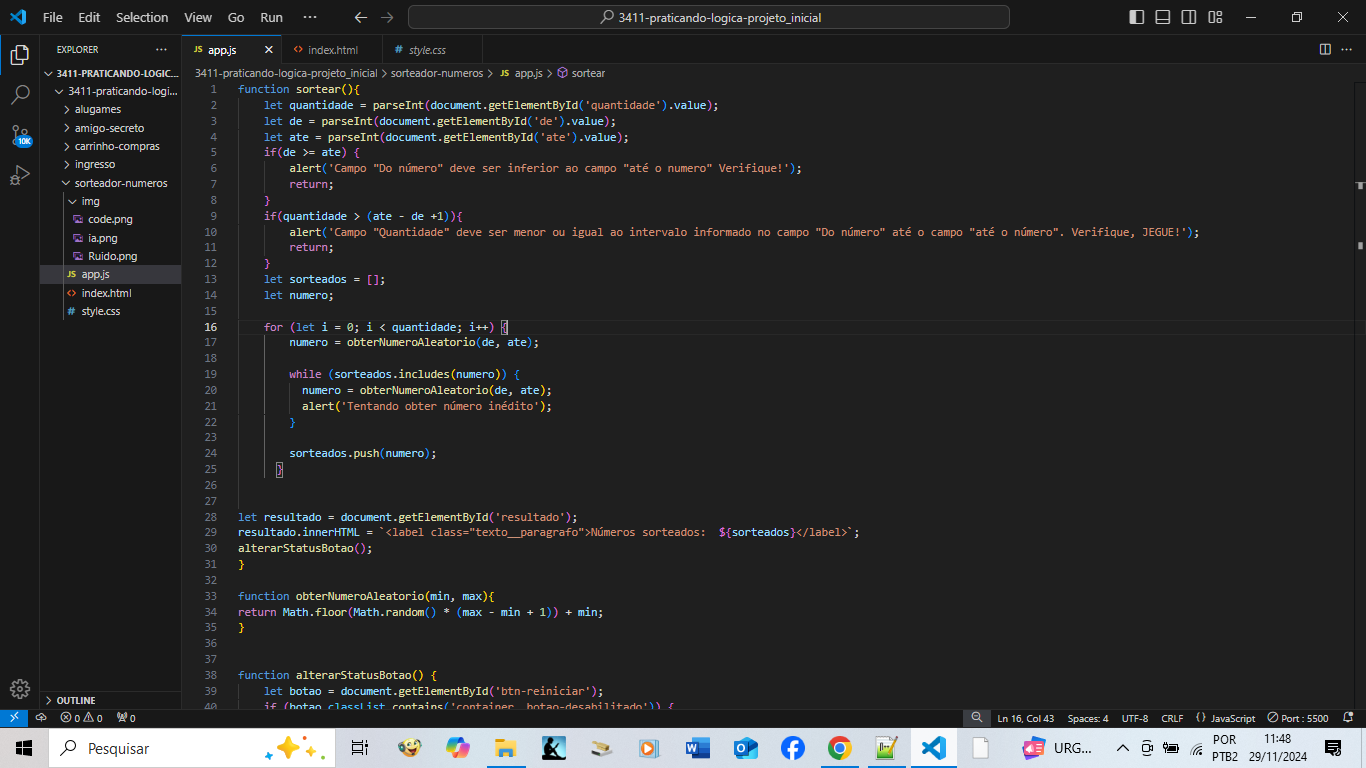Open Task View on the taskbar
The width and height of the screenshot is (1366, 768).
tap(360, 748)
